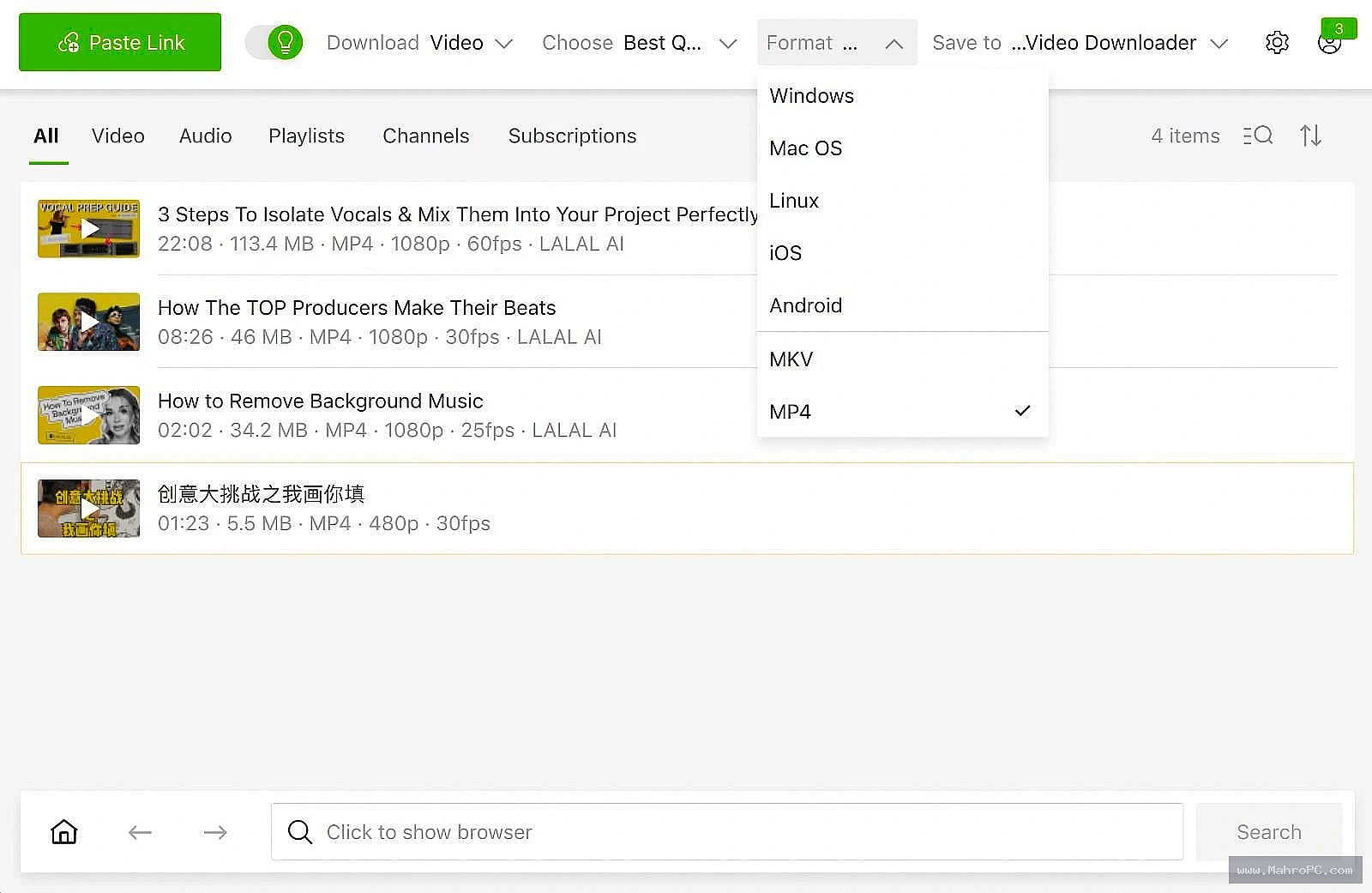Select title 'How to Remove Background Music'

[321, 401]
